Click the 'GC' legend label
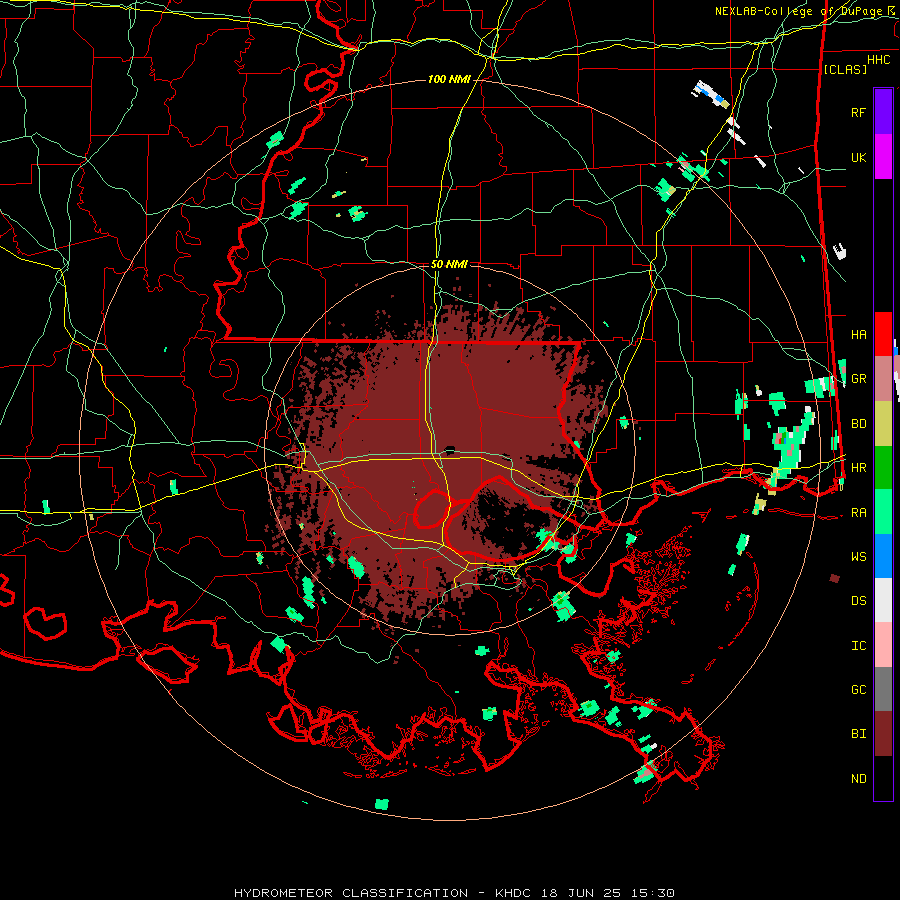The image size is (900, 900). click(858, 690)
